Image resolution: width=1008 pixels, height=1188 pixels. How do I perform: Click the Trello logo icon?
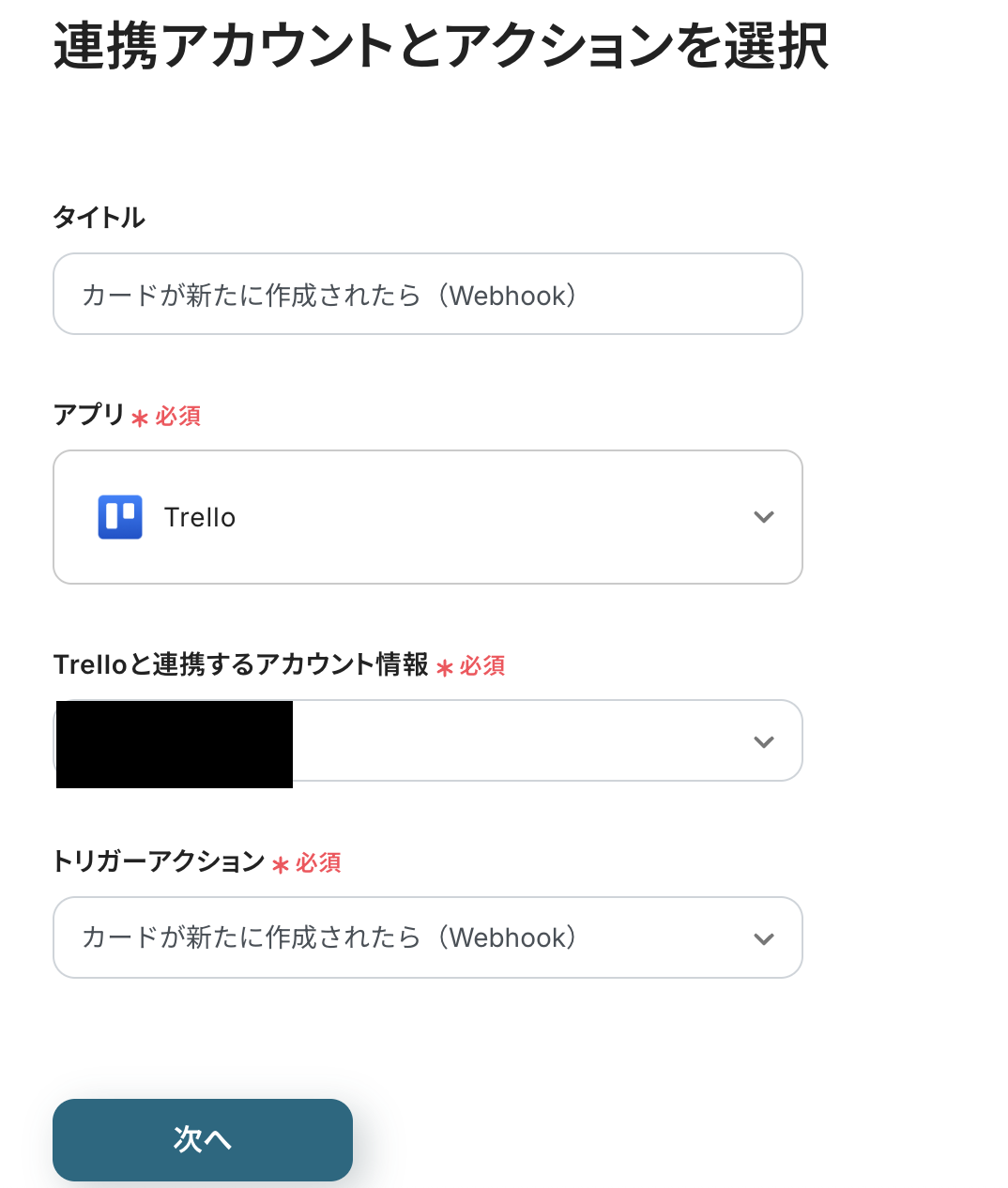[x=120, y=517]
